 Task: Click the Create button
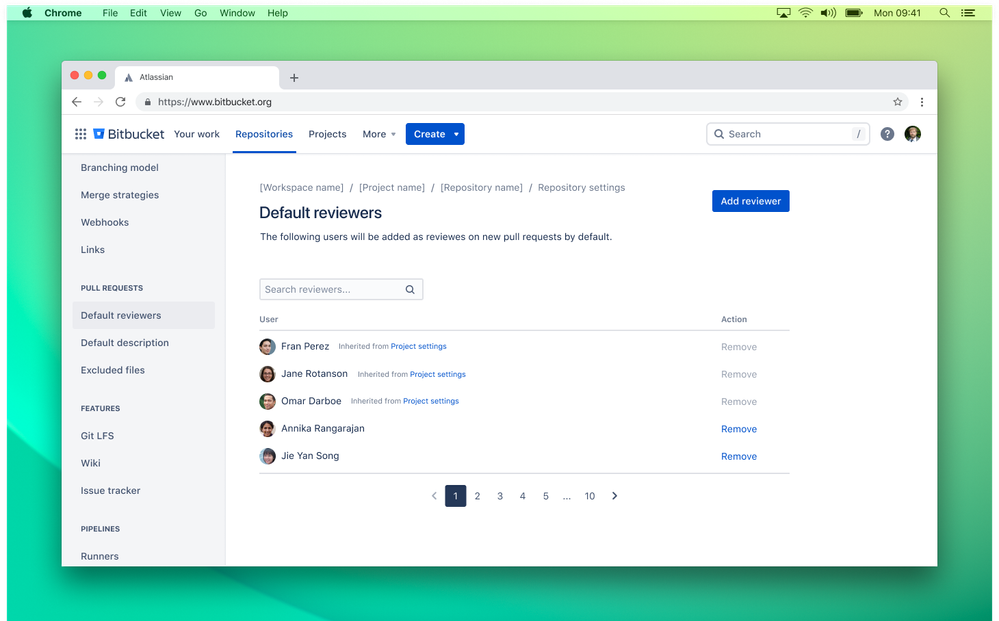[429, 134]
